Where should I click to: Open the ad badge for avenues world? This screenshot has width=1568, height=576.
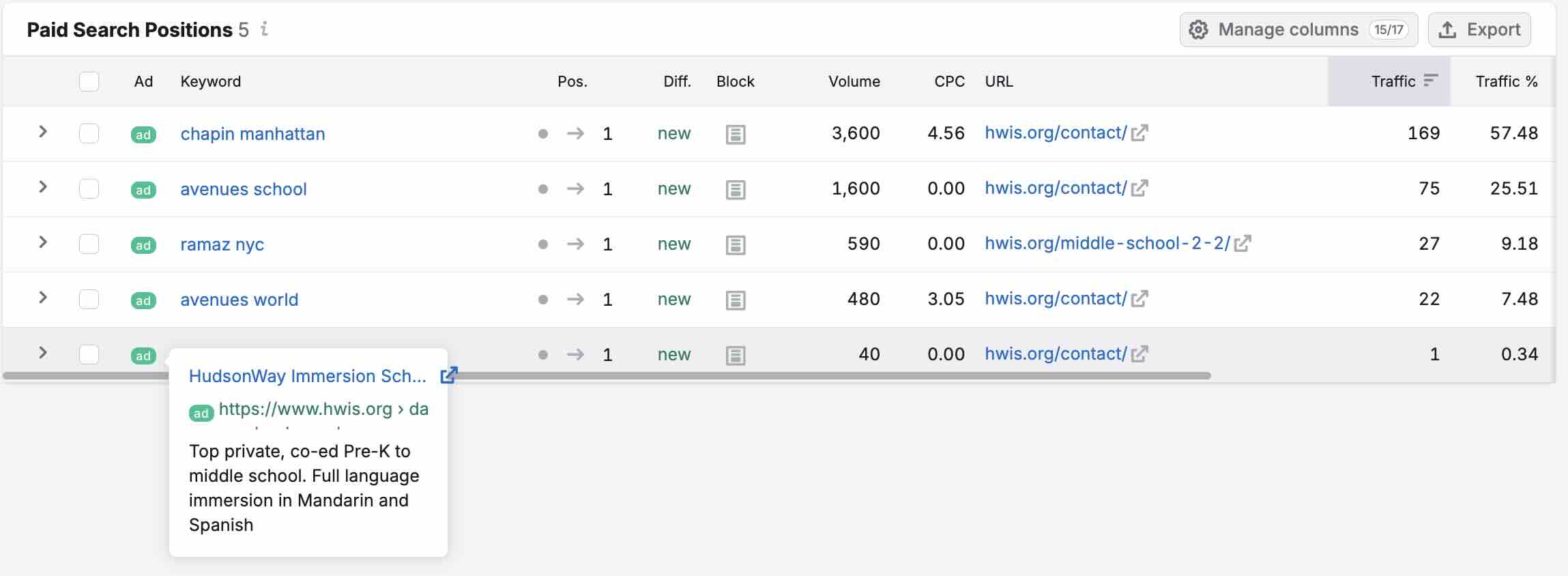143,300
